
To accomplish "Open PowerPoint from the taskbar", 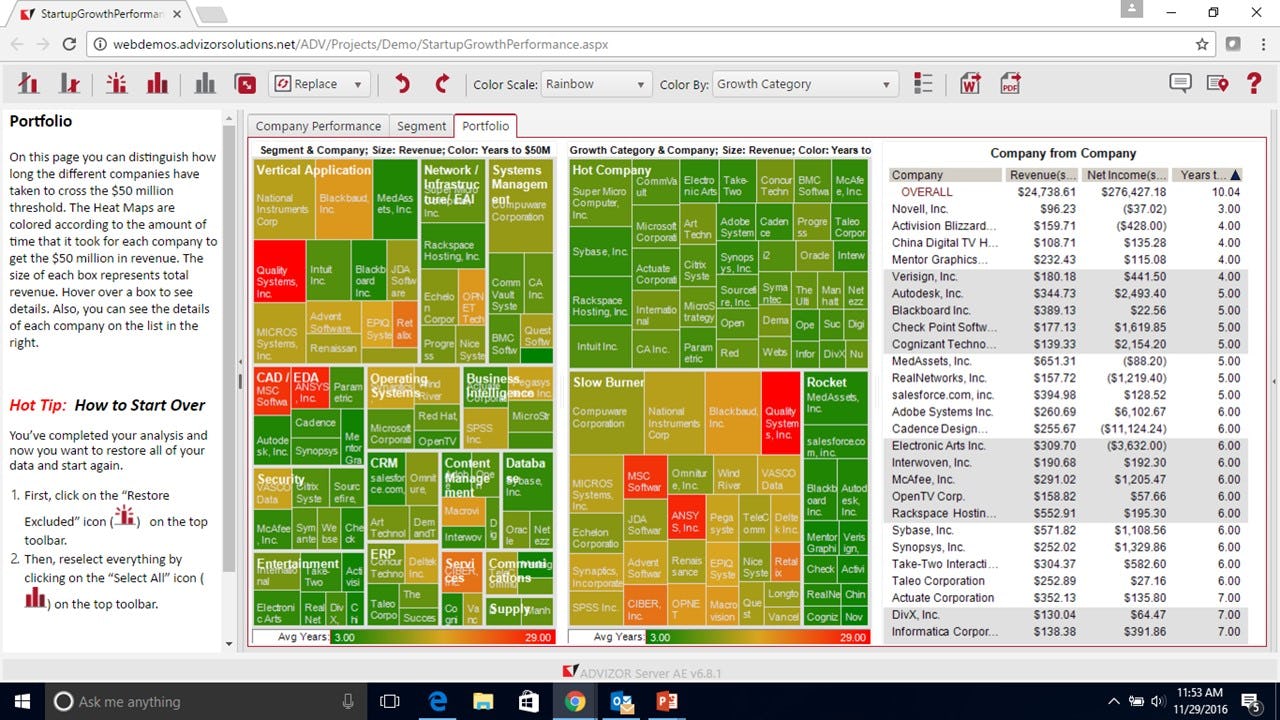I will click(668, 701).
